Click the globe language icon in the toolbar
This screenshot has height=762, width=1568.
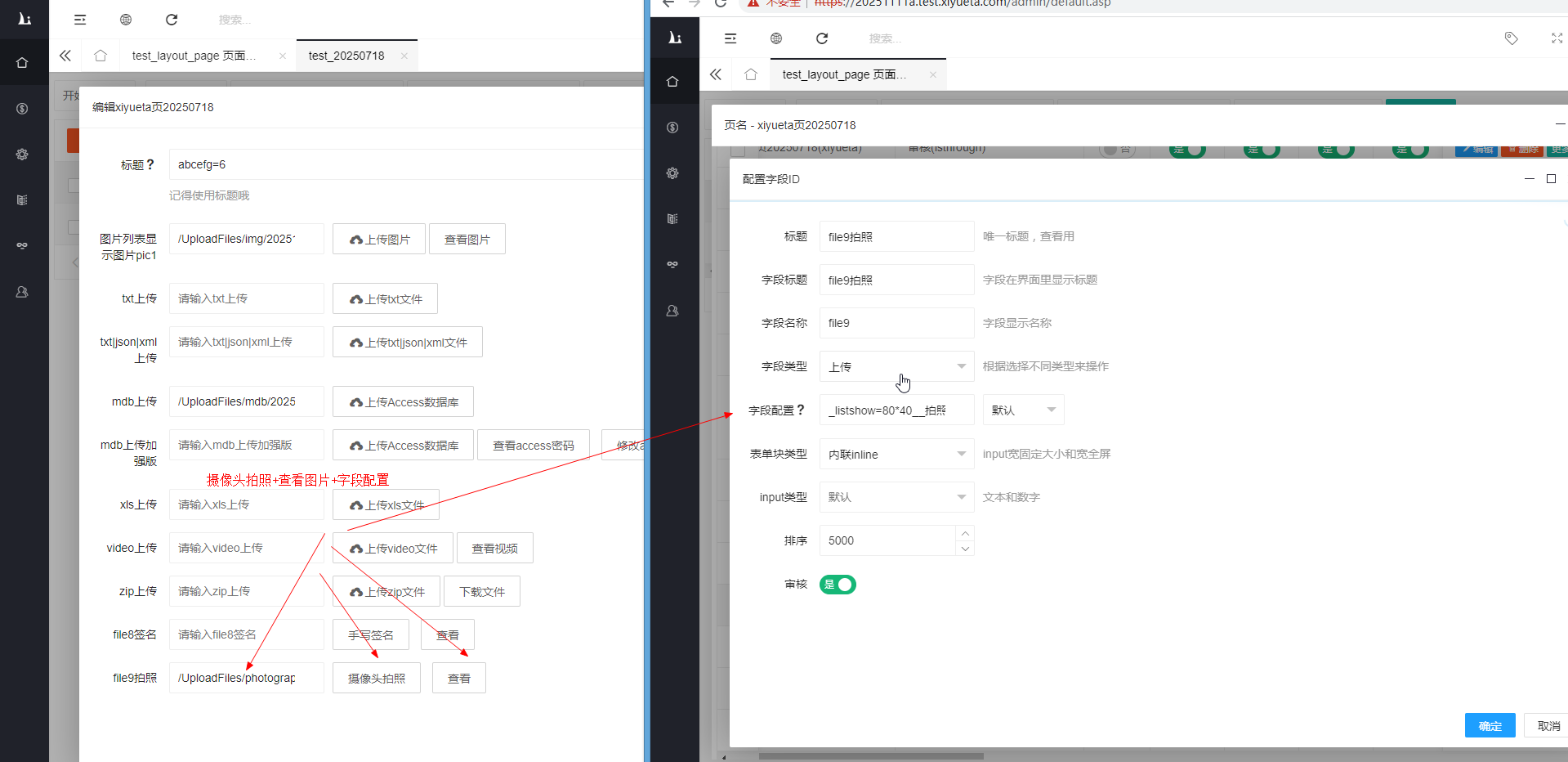[125, 19]
